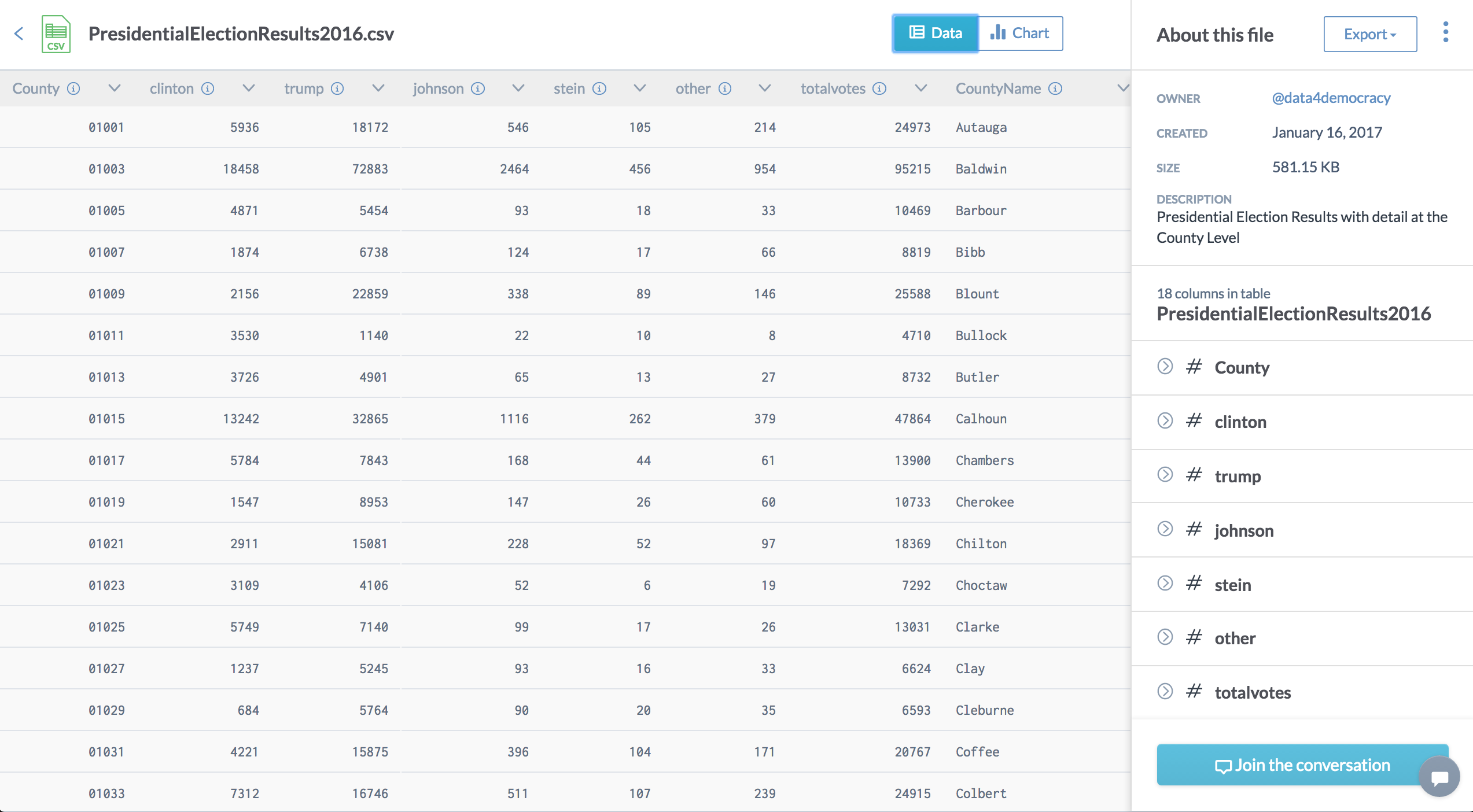Viewport: 1473px width, 812px height.
Task: Switch to the Chart view tab
Action: 1020,34
